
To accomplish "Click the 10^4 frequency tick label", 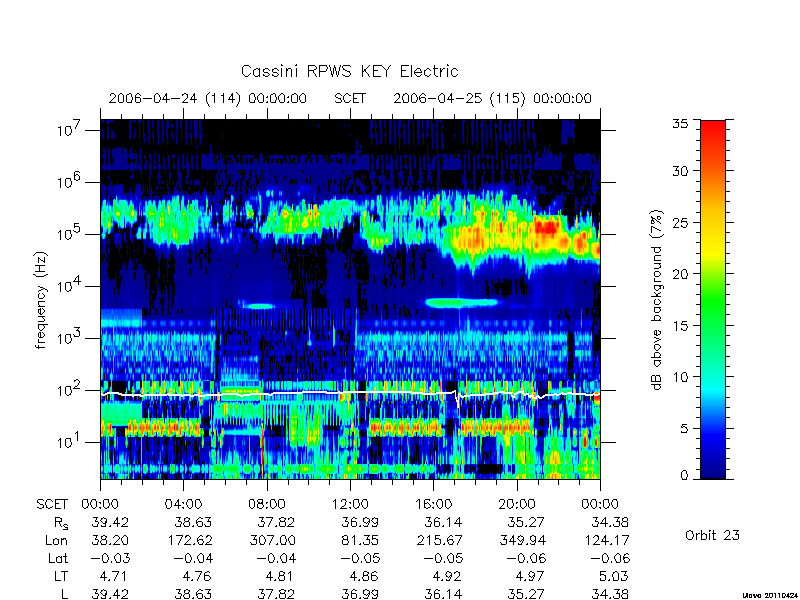I will [x=68, y=286].
